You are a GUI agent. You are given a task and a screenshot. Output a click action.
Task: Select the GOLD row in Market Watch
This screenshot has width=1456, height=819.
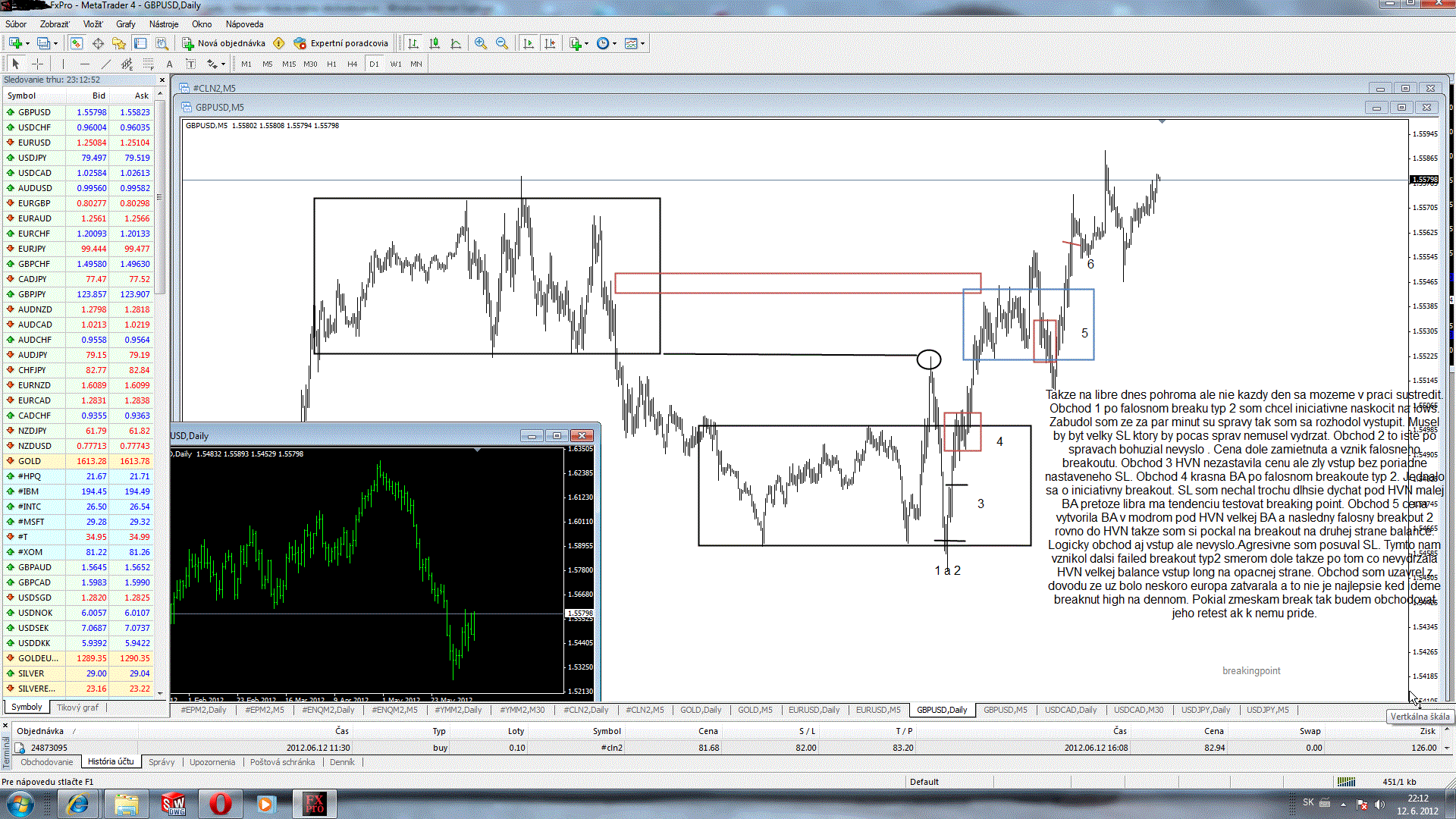30,461
